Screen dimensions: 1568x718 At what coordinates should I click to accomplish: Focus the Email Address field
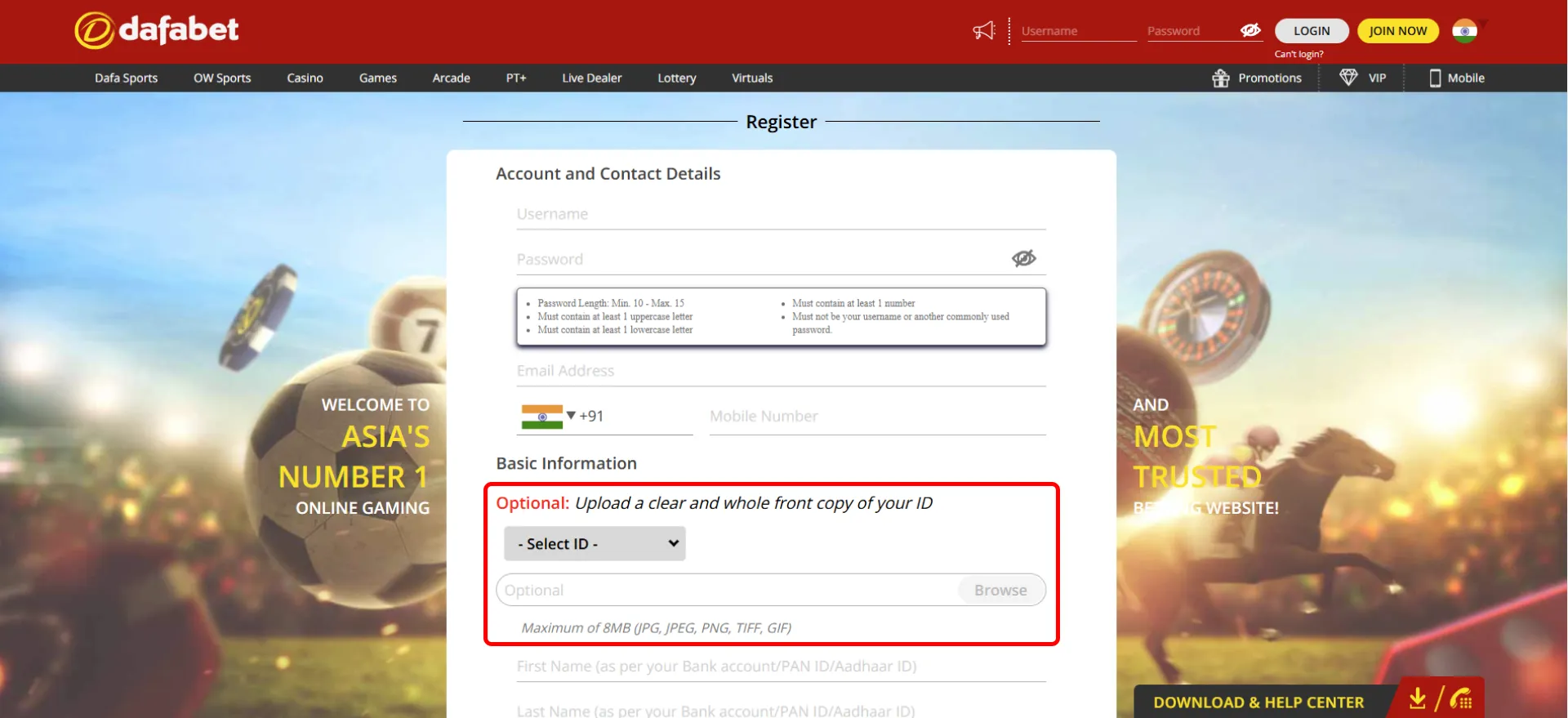pos(781,371)
